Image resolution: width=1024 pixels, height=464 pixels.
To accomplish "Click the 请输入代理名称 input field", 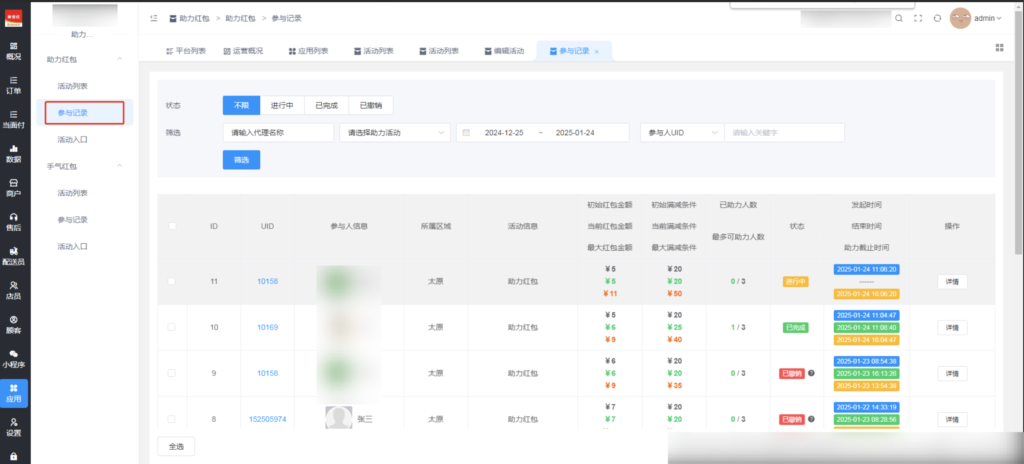I will click(278, 133).
